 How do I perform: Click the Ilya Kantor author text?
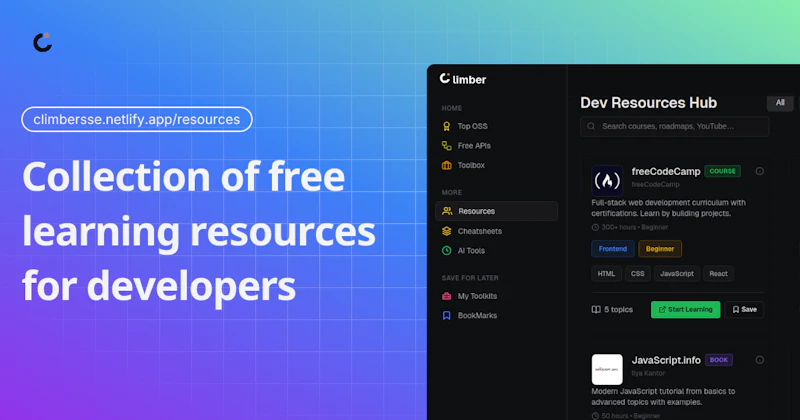pos(648,374)
